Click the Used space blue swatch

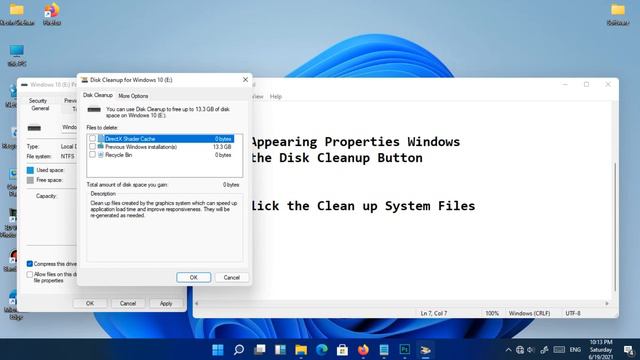click(30, 170)
